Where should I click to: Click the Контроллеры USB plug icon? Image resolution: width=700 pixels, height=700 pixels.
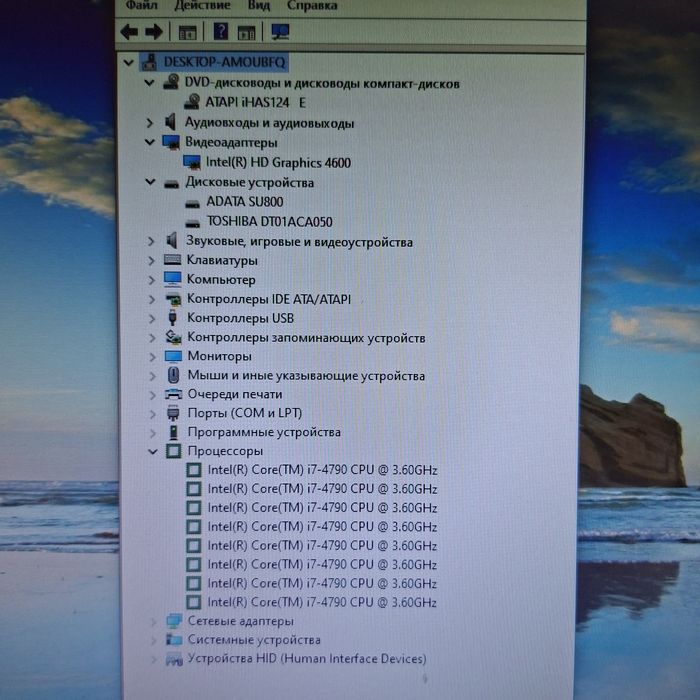pos(172,317)
